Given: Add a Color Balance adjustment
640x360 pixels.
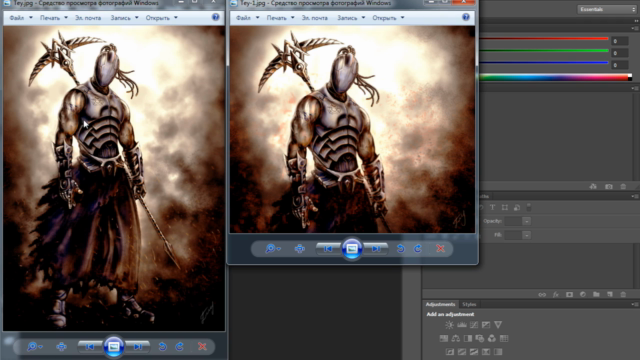Looking at the screenshot, I should (x=456, y=338).
